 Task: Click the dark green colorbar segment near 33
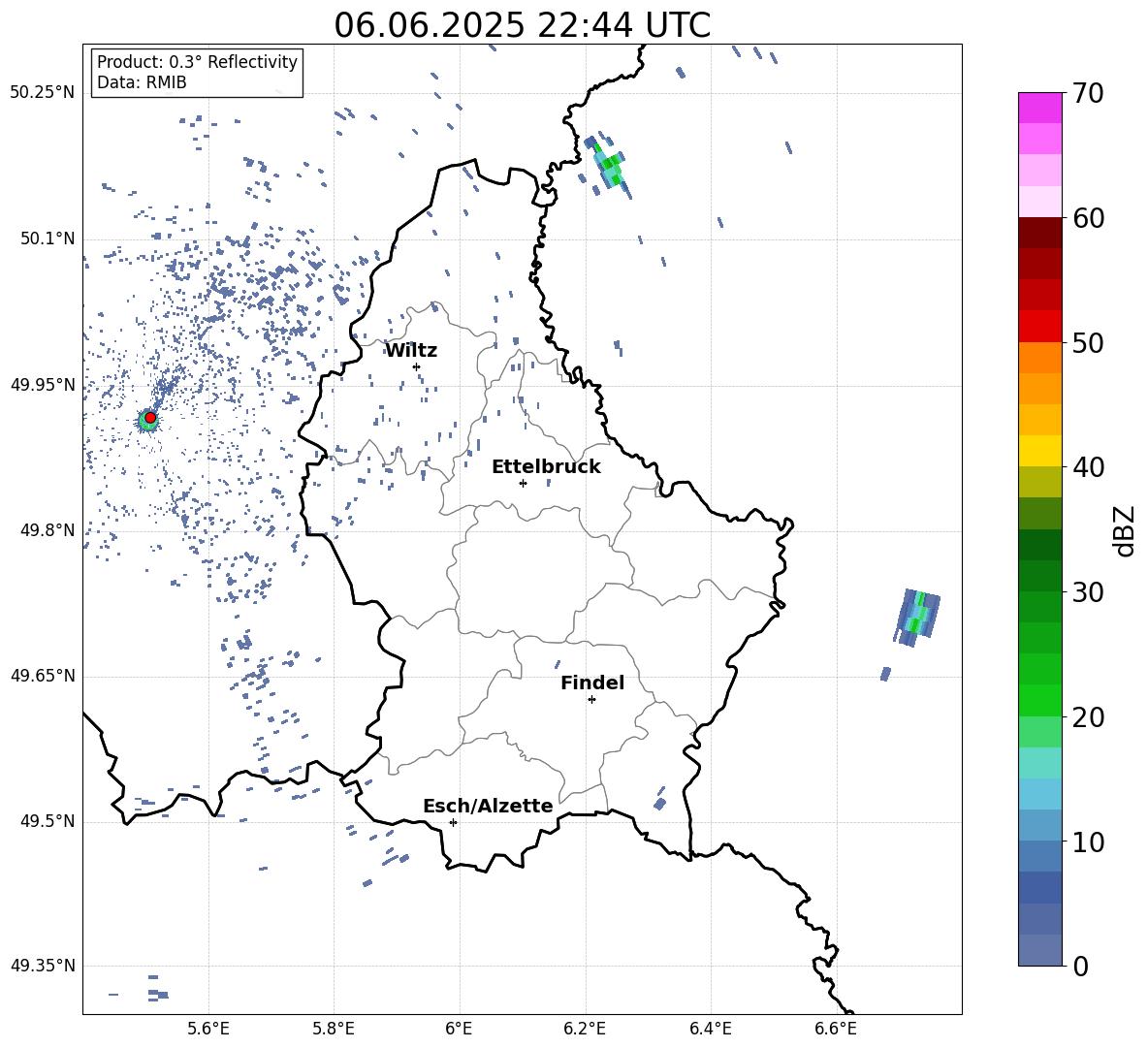click(x=1039, y=545)
